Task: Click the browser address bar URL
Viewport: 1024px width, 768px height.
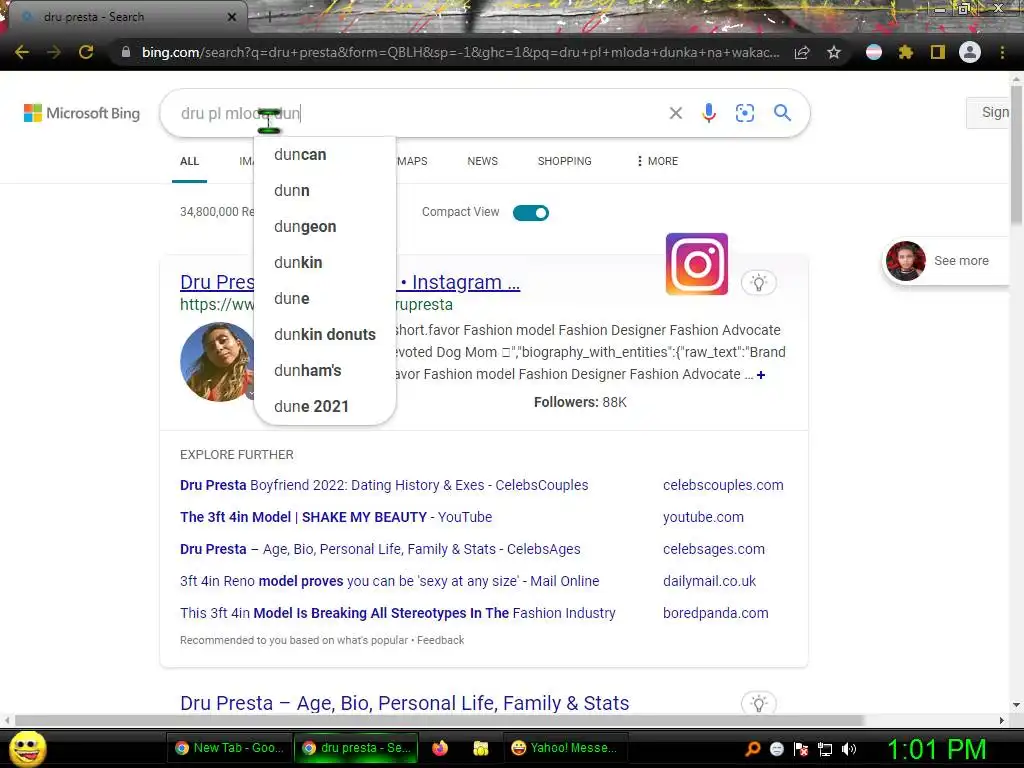Action: pyautogui.click(x=460, y=52)
